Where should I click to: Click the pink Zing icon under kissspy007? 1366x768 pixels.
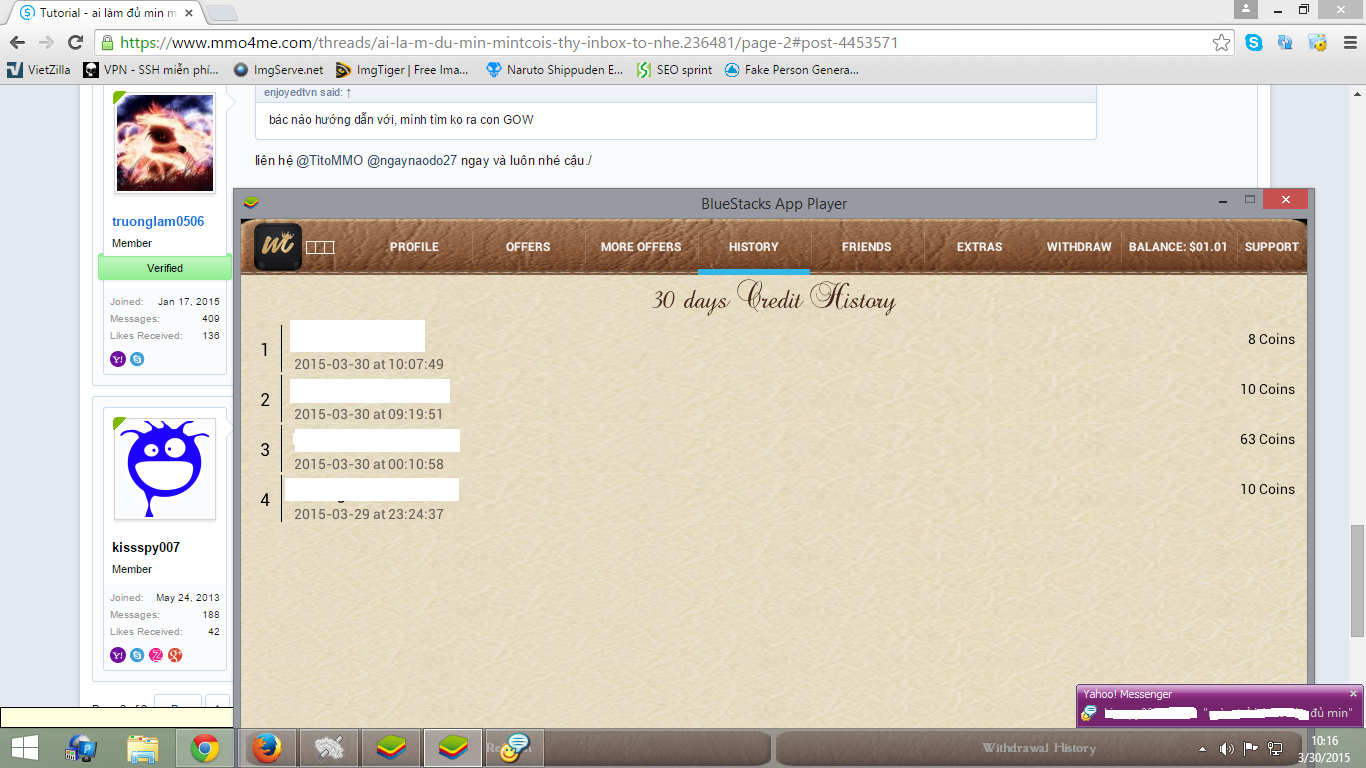pyautogui.click(x=156, y=655)
